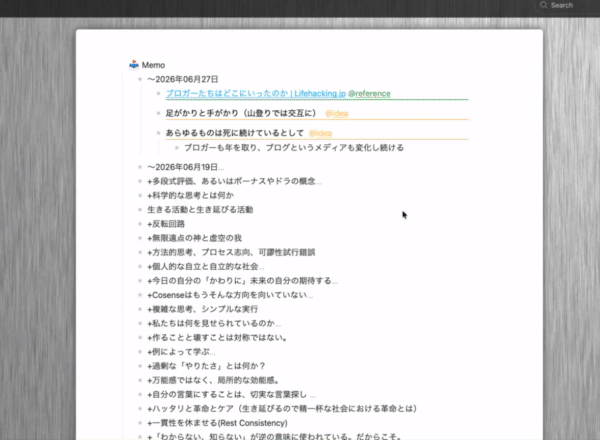
Task: Expand bullet of +Cosenseはもうそんな方向 row
Action: click(140, 295)
